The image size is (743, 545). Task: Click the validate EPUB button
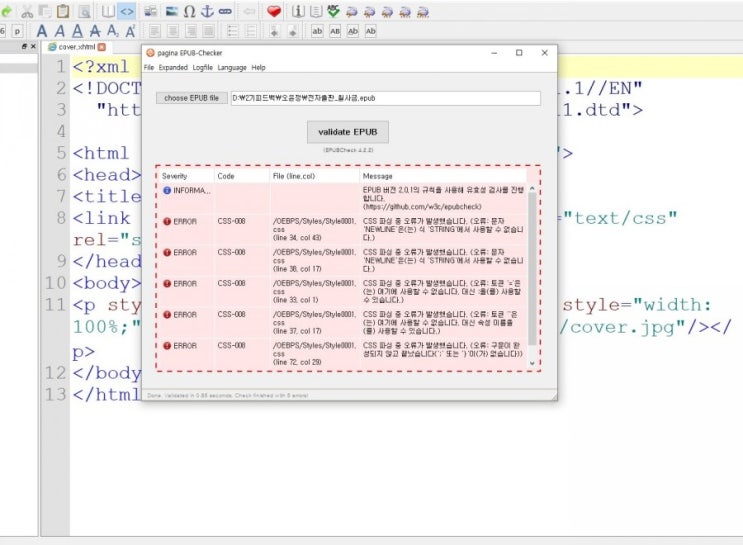pos(348,132)
